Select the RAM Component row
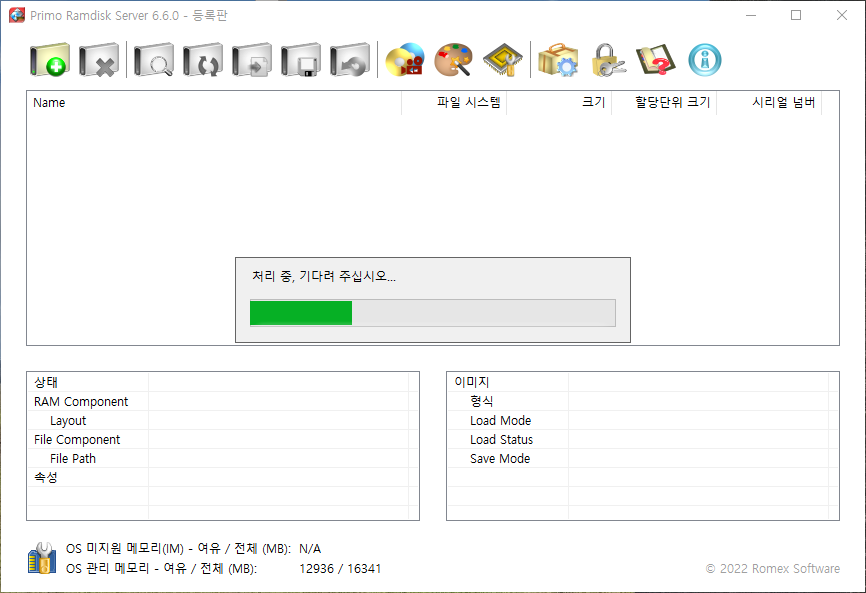The image size is (866, 593). (x=223, y=401)
